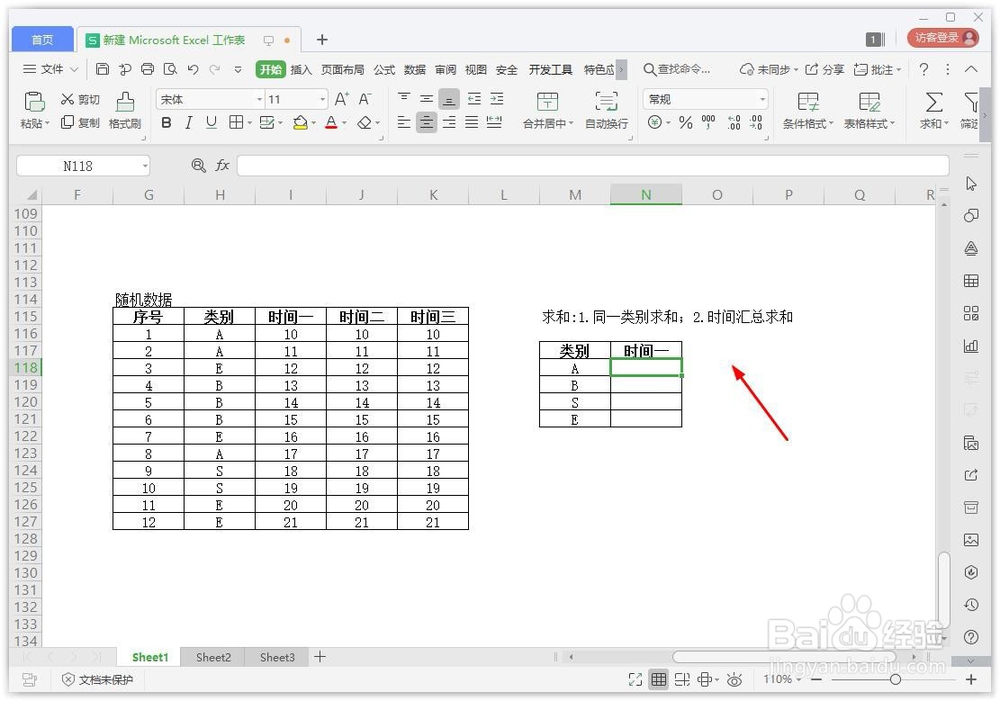The width and height of the screenshot is (1000, 701).
Task: Toggle full screen view in status bar
Action: (635, 680)
